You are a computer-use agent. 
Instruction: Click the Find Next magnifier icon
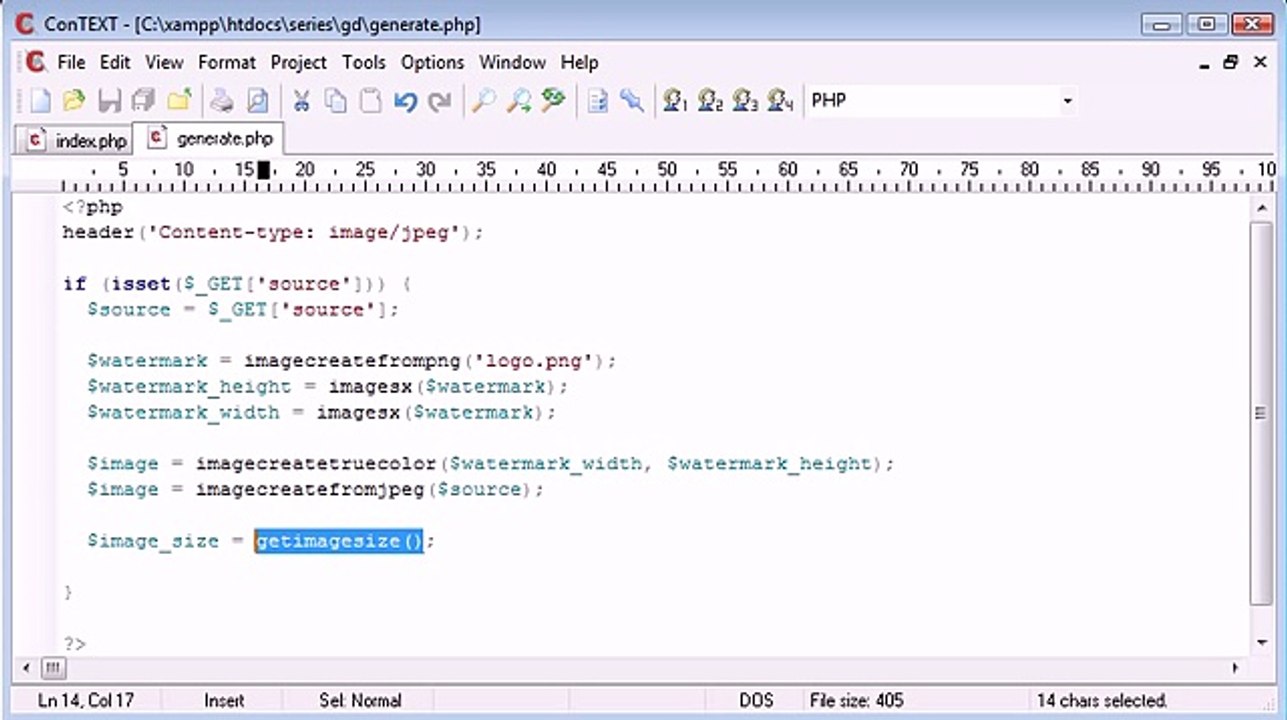pyautogui.click(x=519, y=100)
